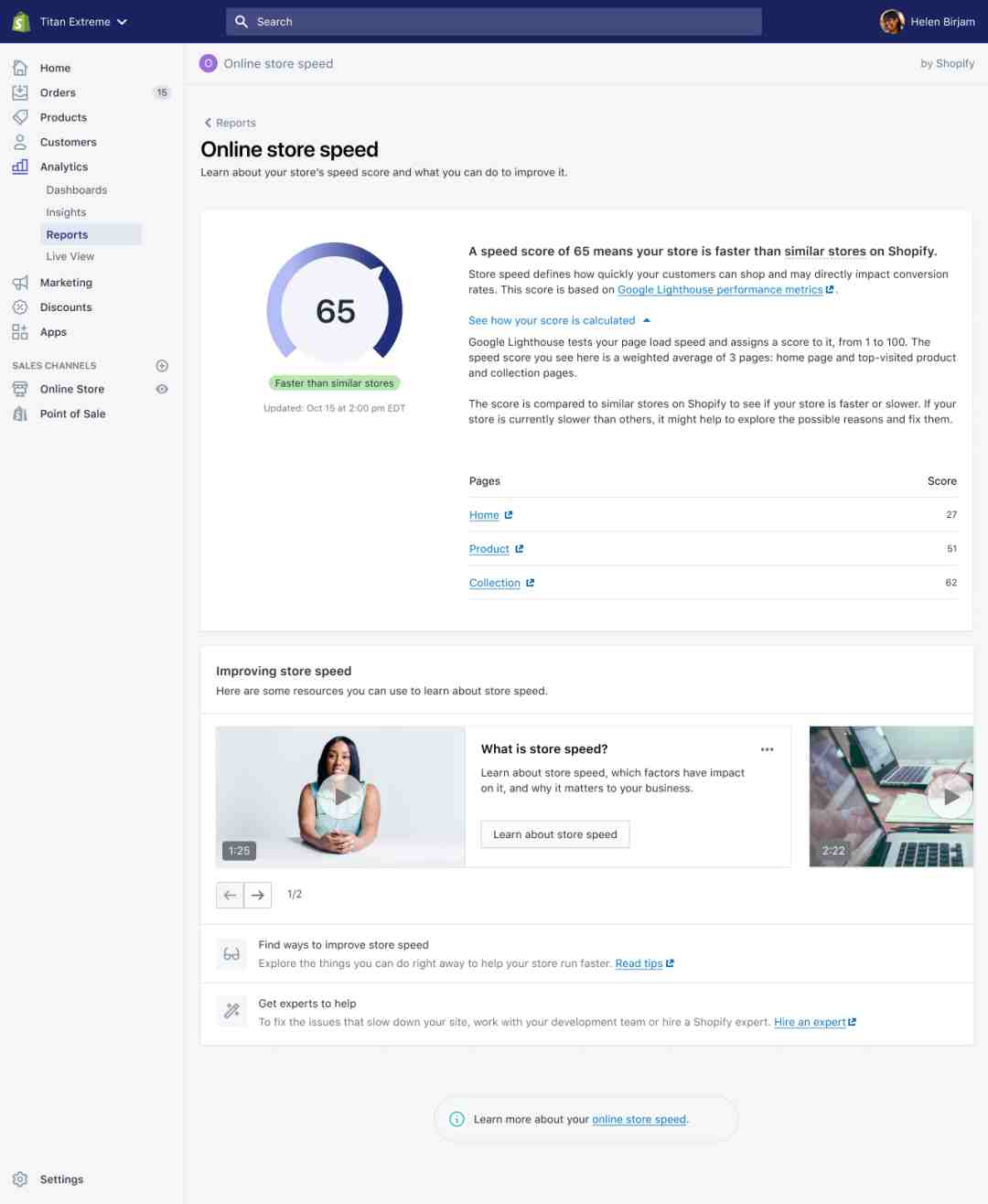Click the similar stores underlined term
988x1204 pixels.
825,252
